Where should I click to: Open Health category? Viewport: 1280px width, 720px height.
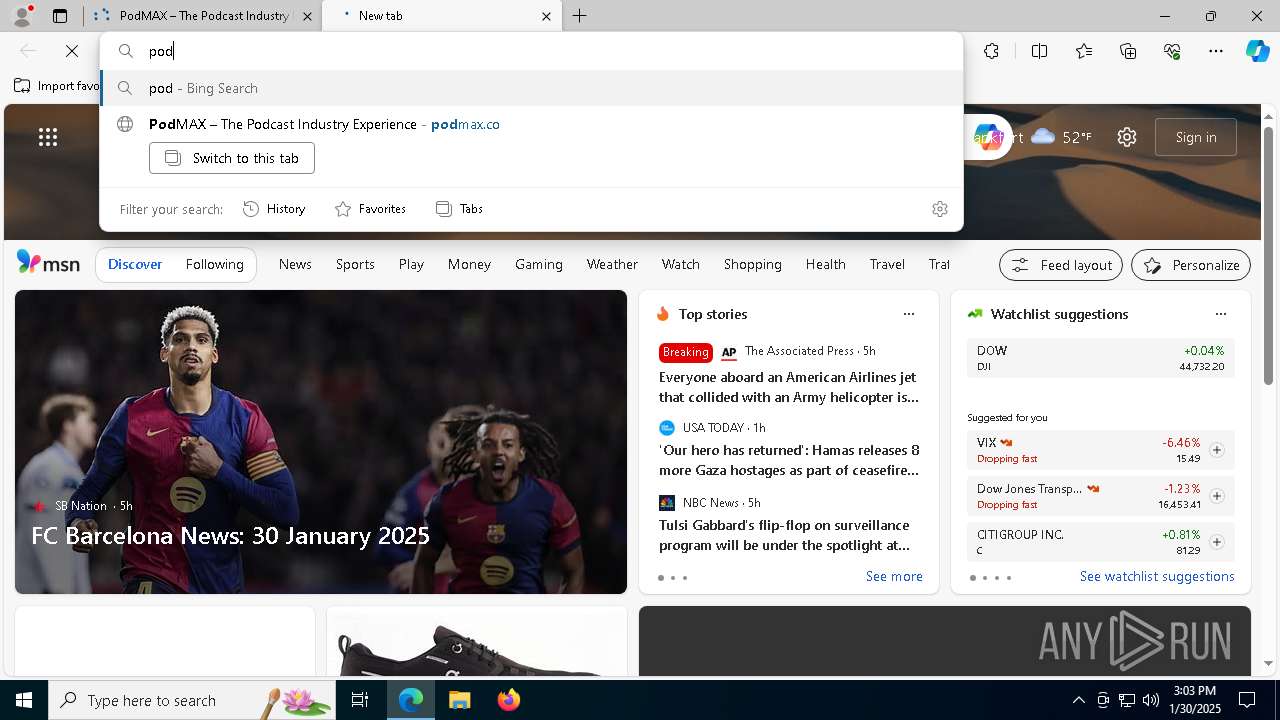[x=825, y=264]
